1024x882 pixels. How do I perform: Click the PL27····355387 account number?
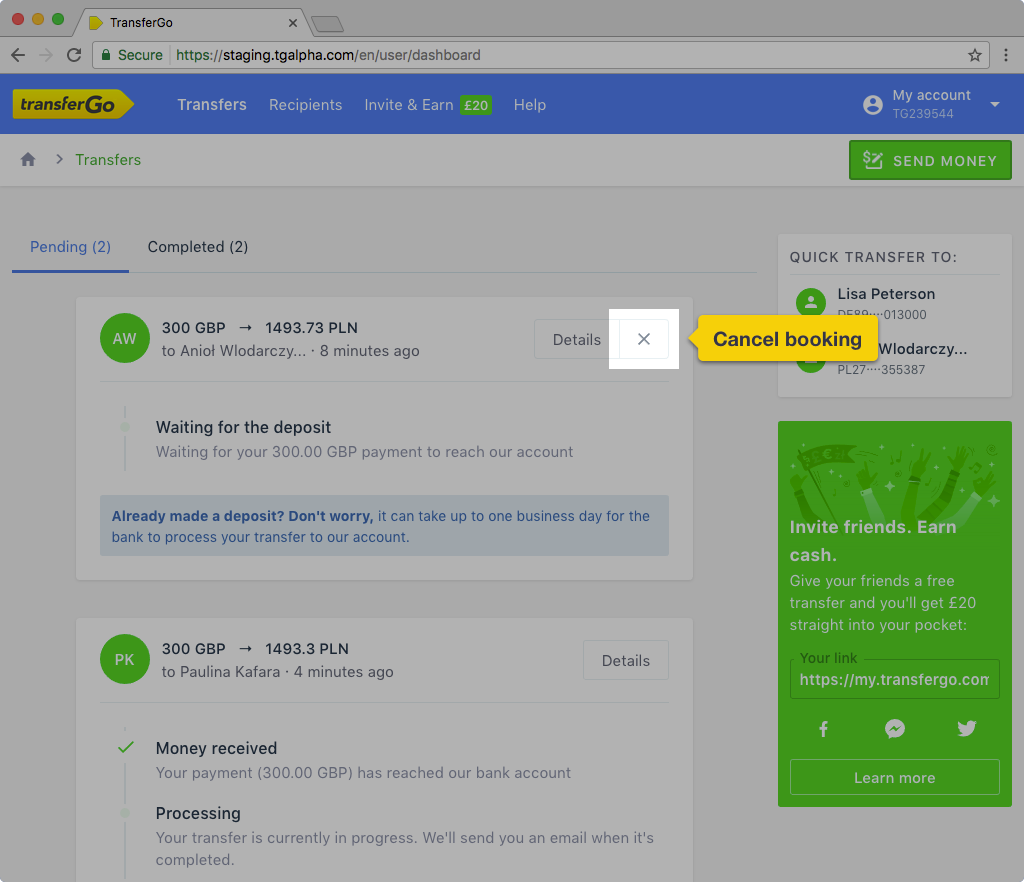pyautogui.click(x=881, y=370)
